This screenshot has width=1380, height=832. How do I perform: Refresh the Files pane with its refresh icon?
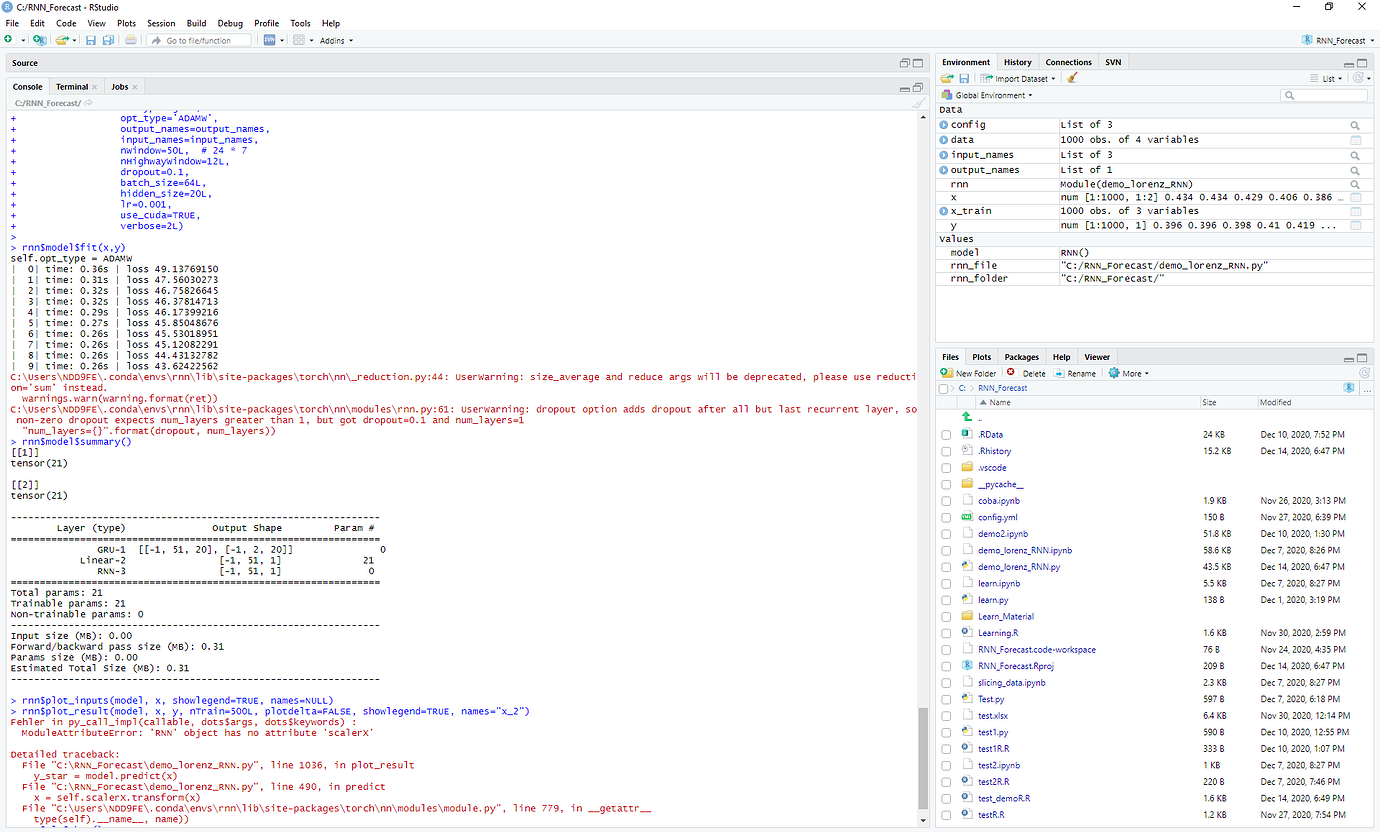tap(1364, 373)
